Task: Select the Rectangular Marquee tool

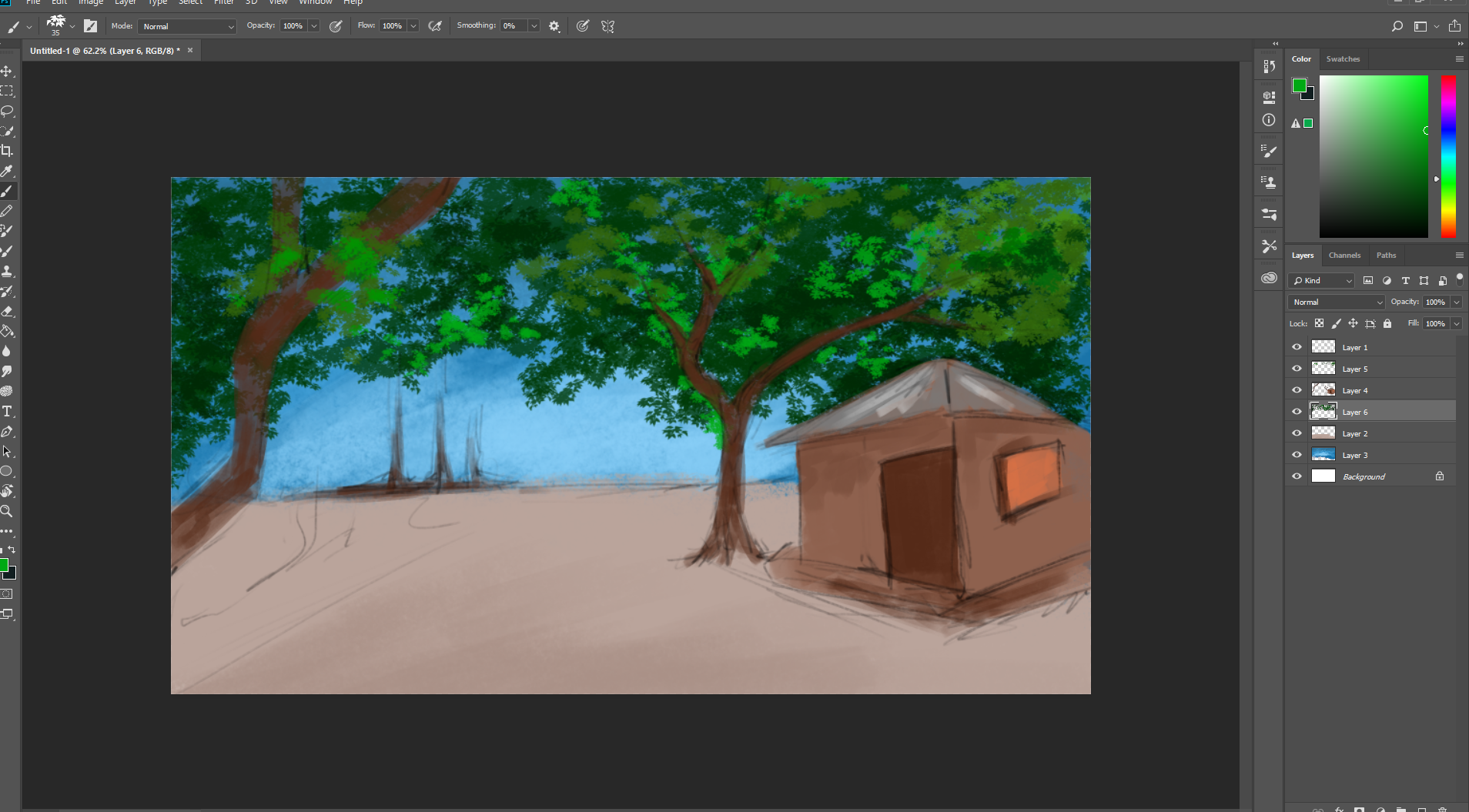Action: (x=7, y=91)
